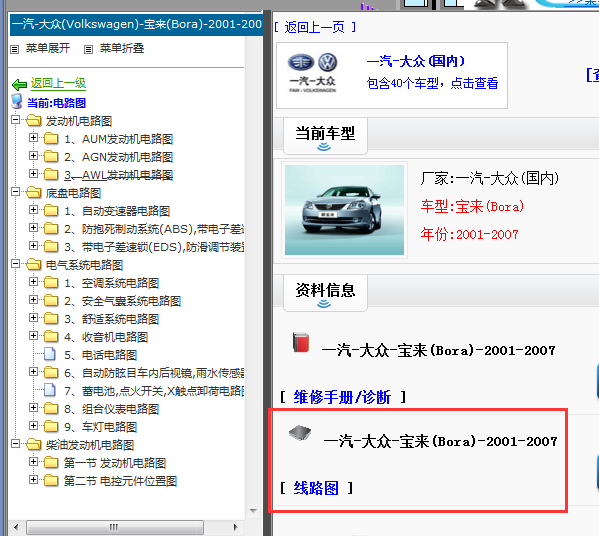Select the 组合仪表电路图 tree item

click(x=112, y=409)
